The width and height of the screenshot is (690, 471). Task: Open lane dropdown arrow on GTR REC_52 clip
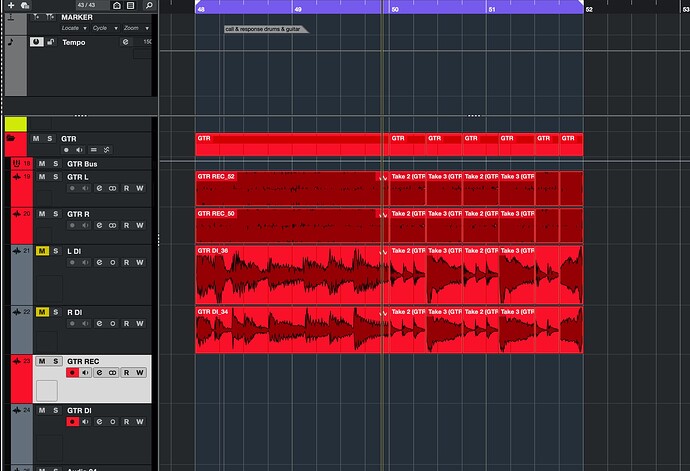(383, 178)
